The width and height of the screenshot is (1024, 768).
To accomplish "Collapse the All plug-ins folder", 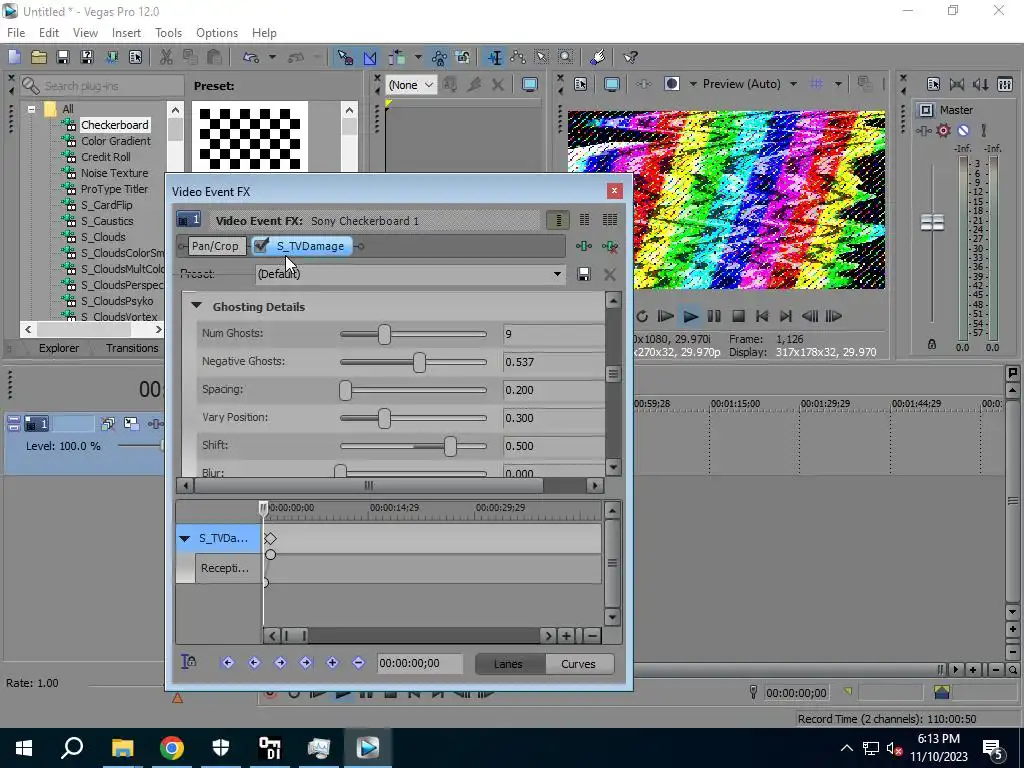I will 31,109.
